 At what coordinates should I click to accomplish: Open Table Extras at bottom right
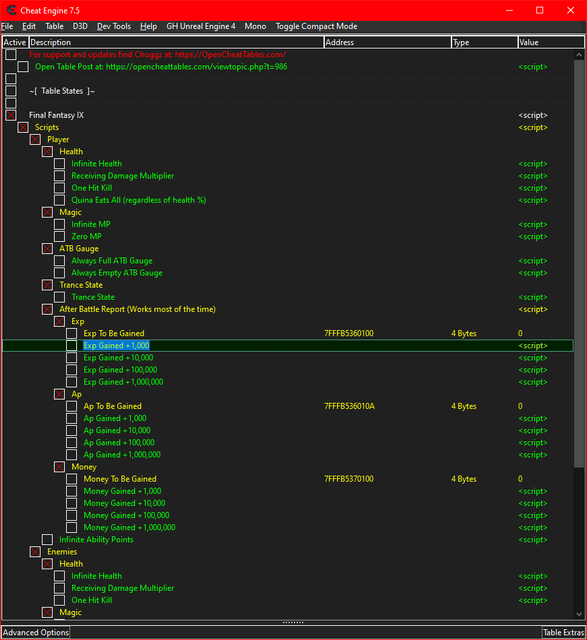click(x=563, y=633)
